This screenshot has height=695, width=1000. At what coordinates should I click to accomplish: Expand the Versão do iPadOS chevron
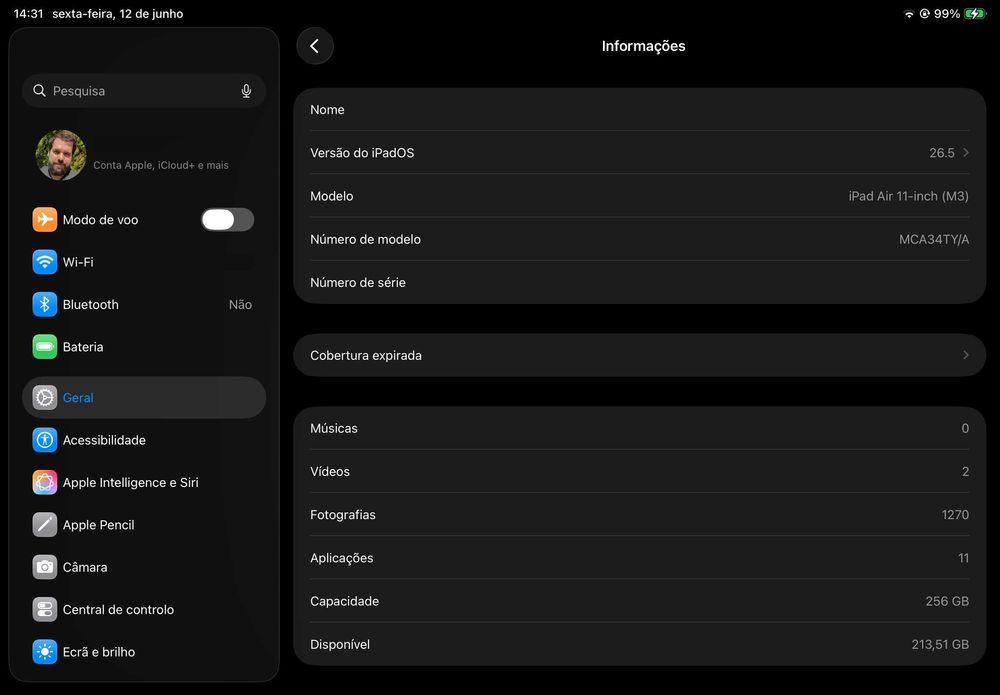pyautogui.click(x=966, y=152)
